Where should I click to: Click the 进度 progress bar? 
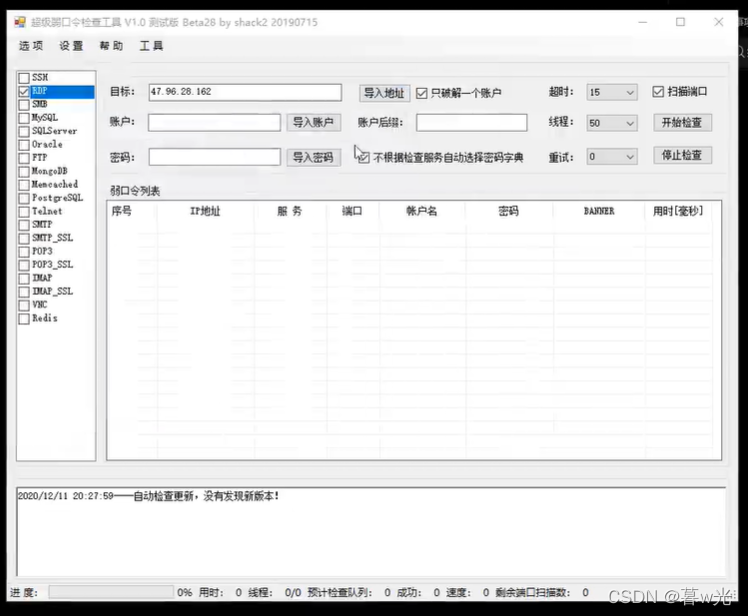[x=111, y=592]
